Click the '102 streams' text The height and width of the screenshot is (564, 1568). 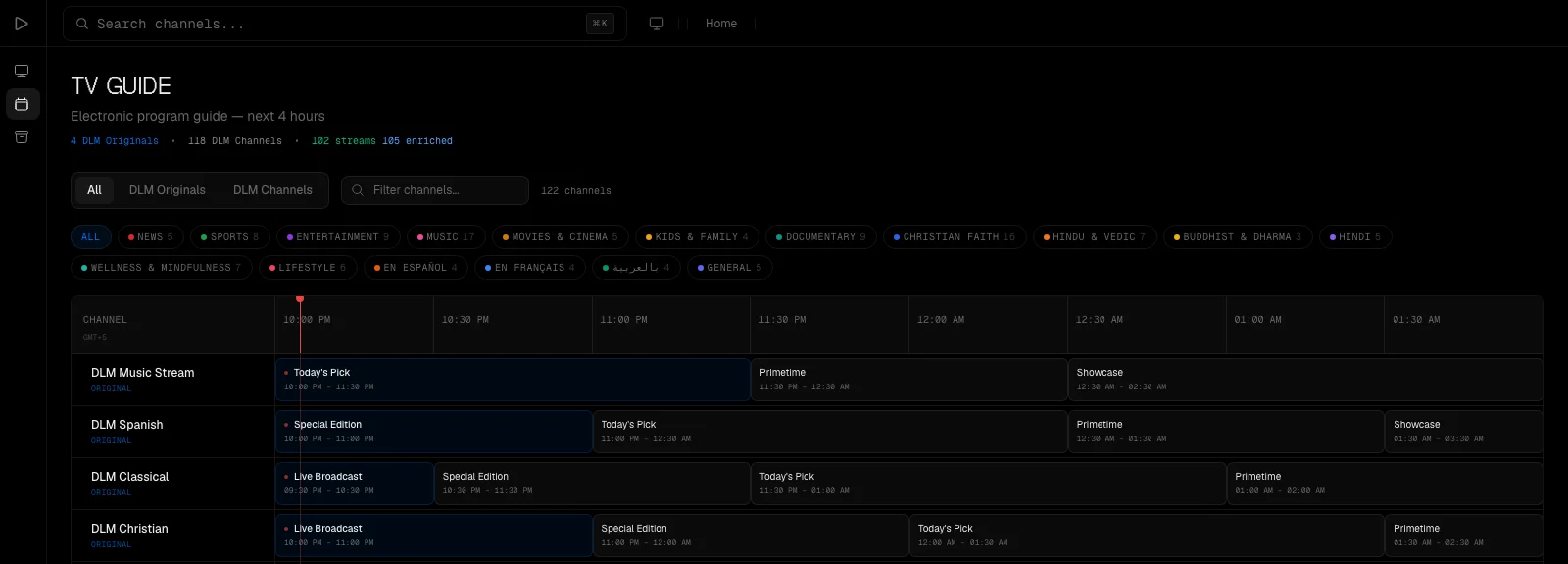pyautogui.click(x=344, y=141)
